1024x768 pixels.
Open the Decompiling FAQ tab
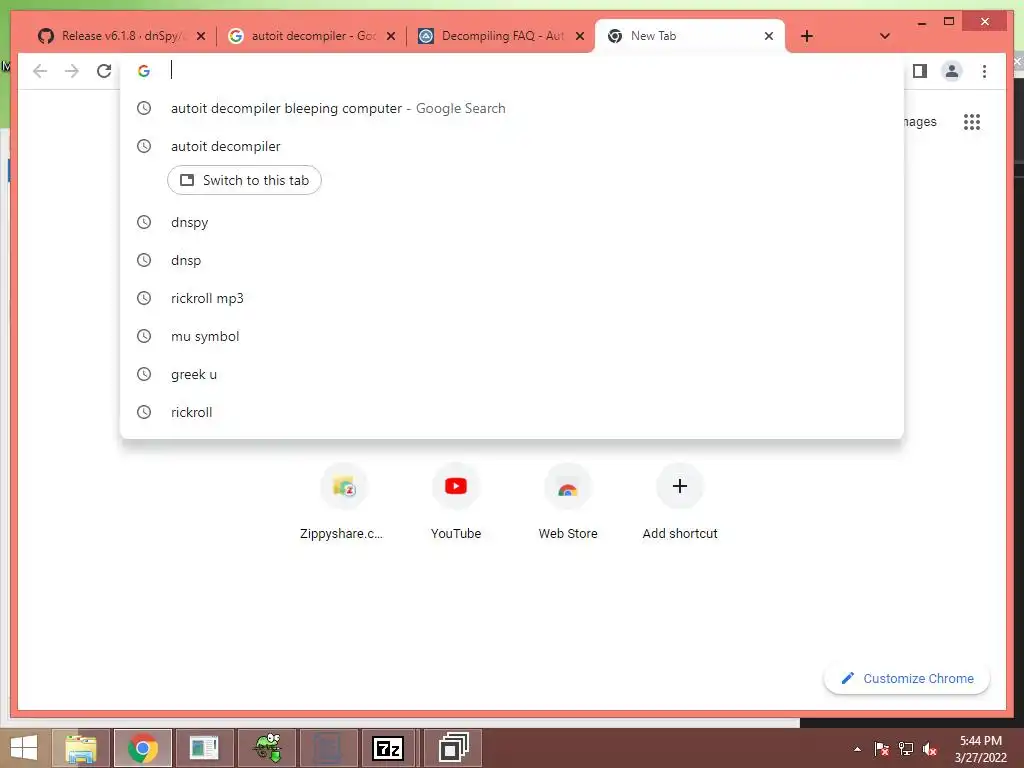coord(502,36)
